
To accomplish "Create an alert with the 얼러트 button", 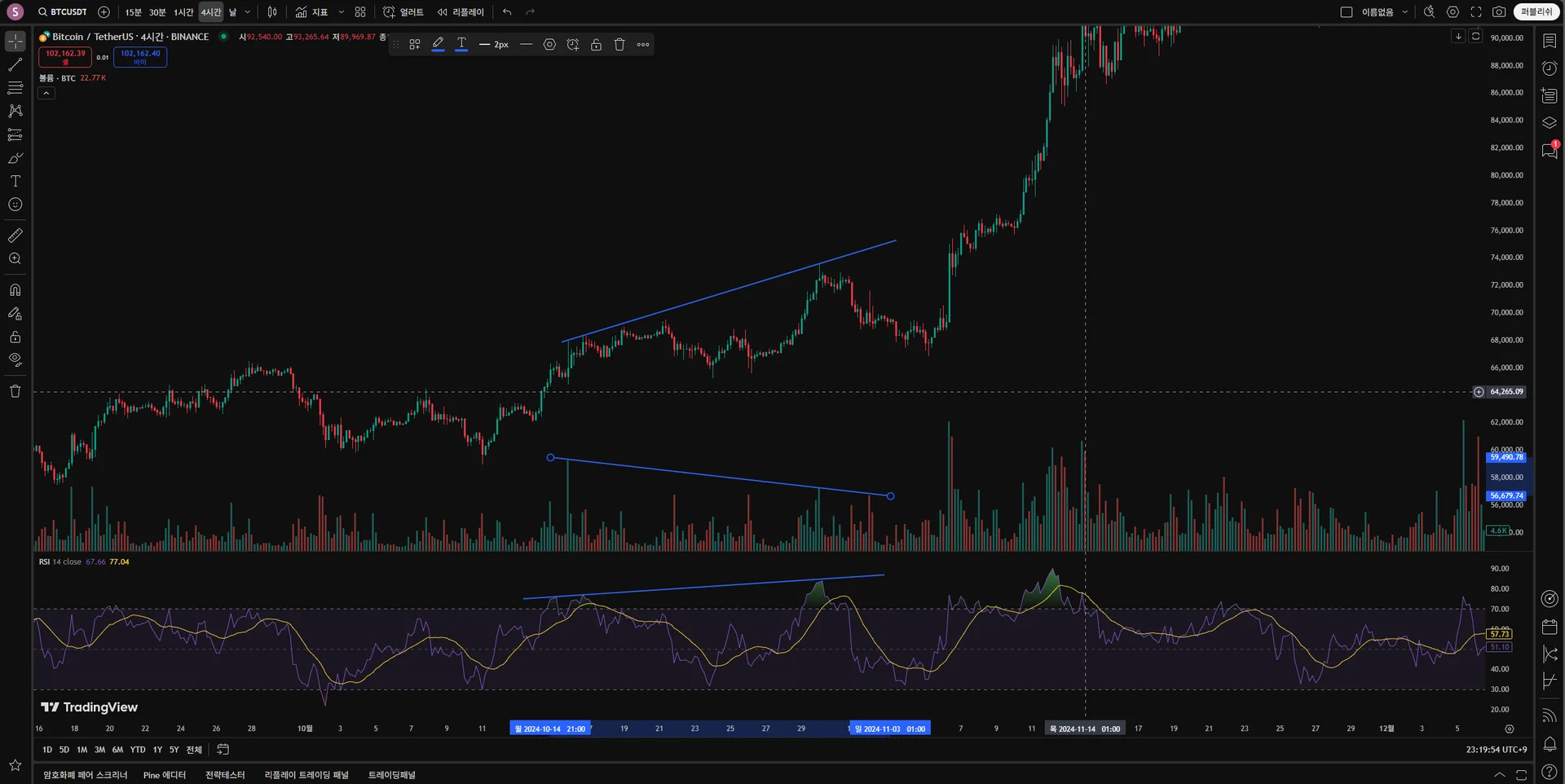I will coord(403,12).
